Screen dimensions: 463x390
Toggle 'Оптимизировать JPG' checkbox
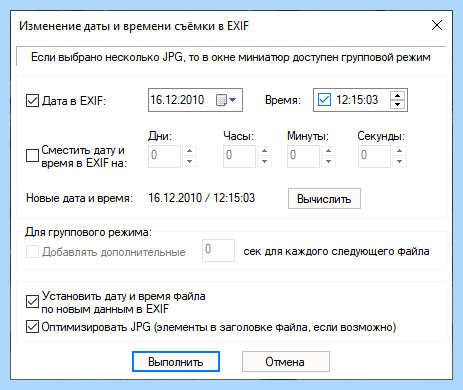coord(32,327)
